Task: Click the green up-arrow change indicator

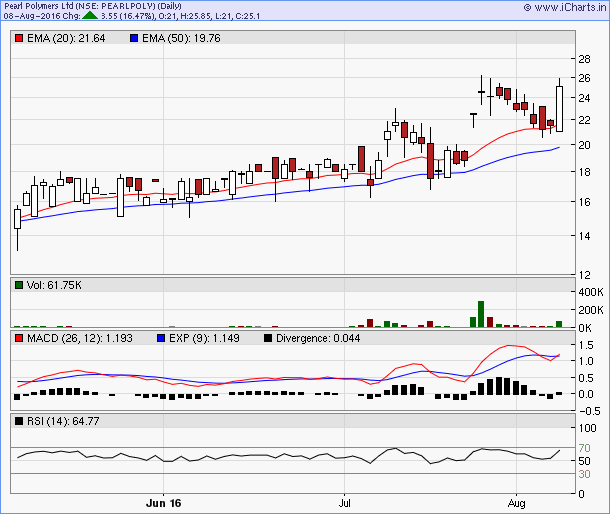Action: (x=90, y=16)
